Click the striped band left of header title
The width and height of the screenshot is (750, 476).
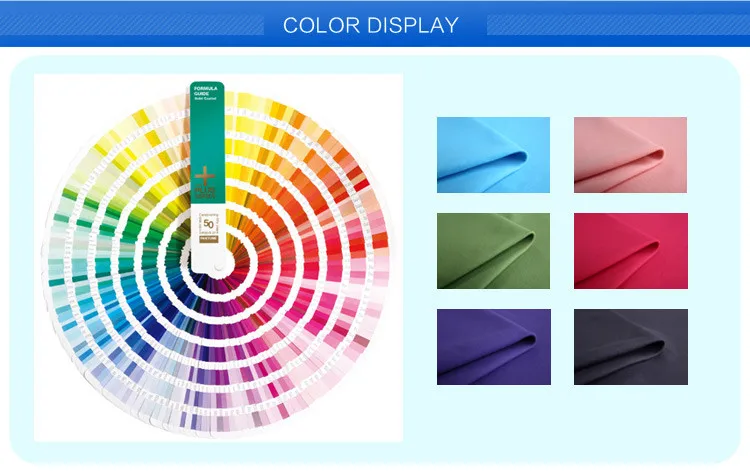132,25
